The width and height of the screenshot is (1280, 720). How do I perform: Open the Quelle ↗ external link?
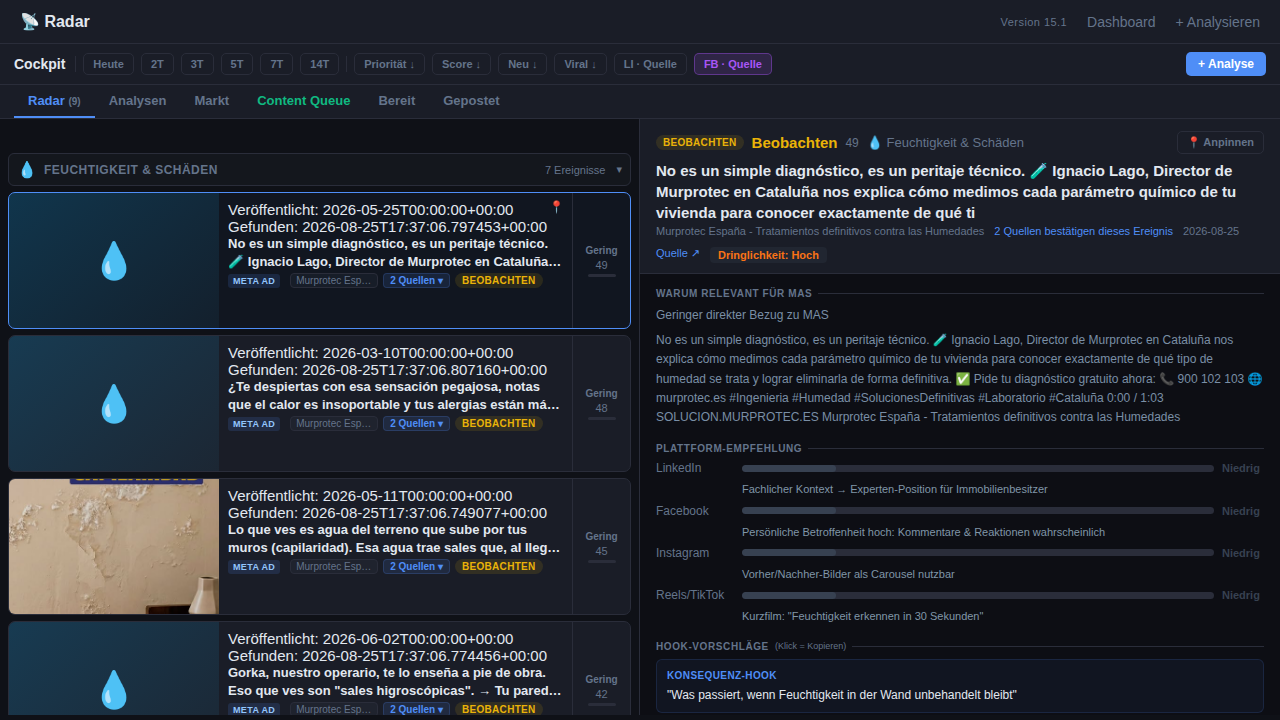677,254
